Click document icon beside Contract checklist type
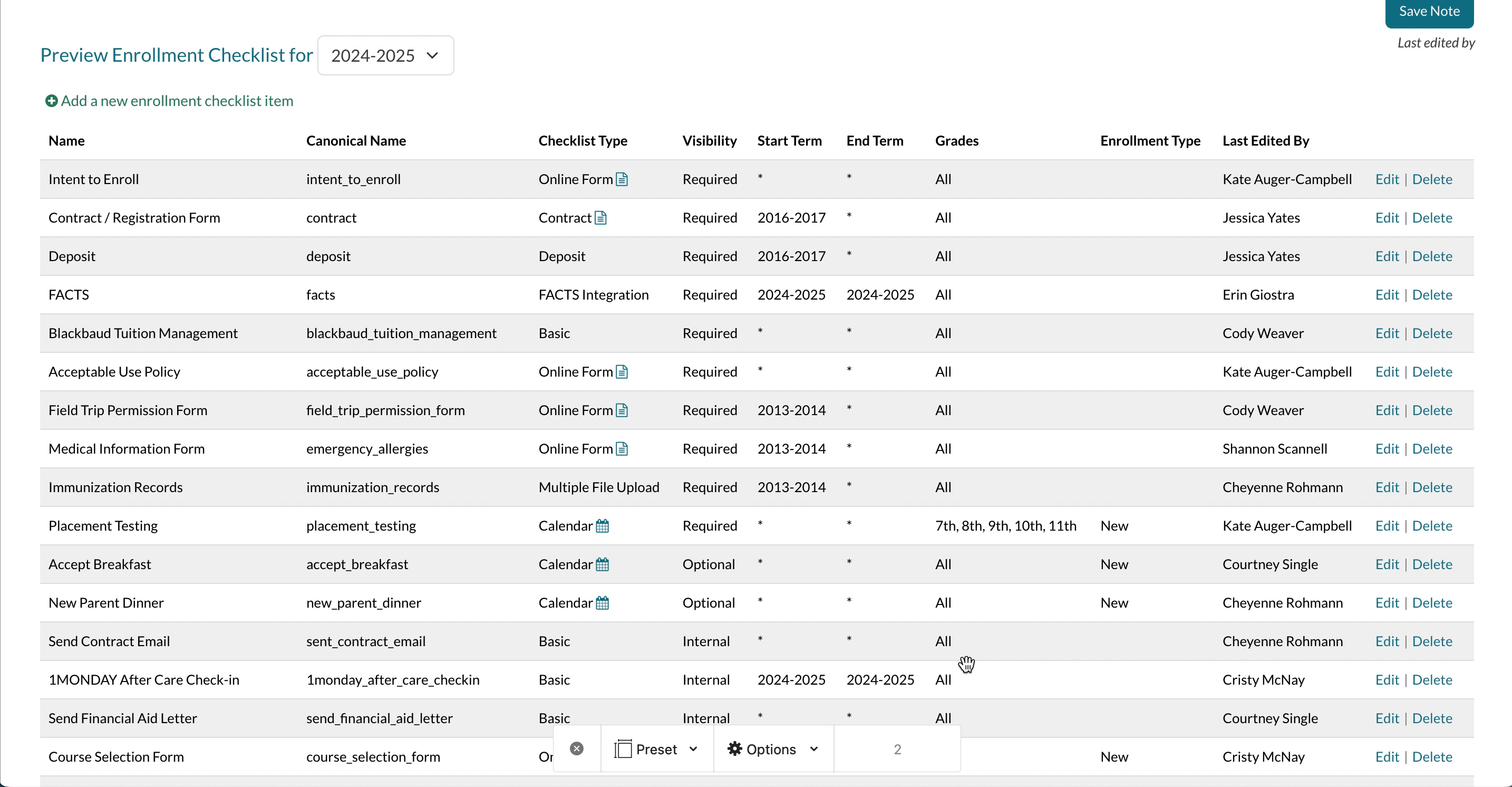Viewport: 1512px width, 787px height. [x=600, y=218]
